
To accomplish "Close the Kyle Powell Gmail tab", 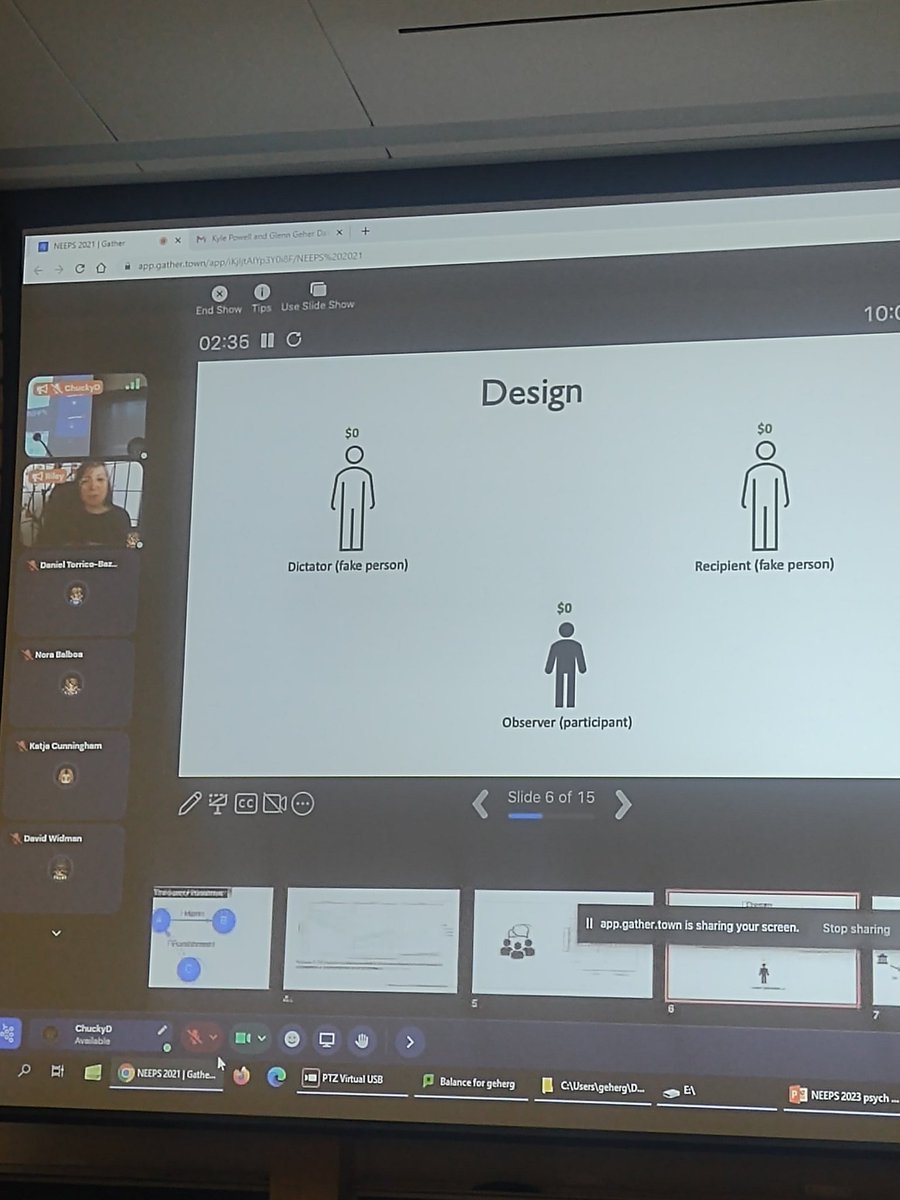I will coord(338,232).
